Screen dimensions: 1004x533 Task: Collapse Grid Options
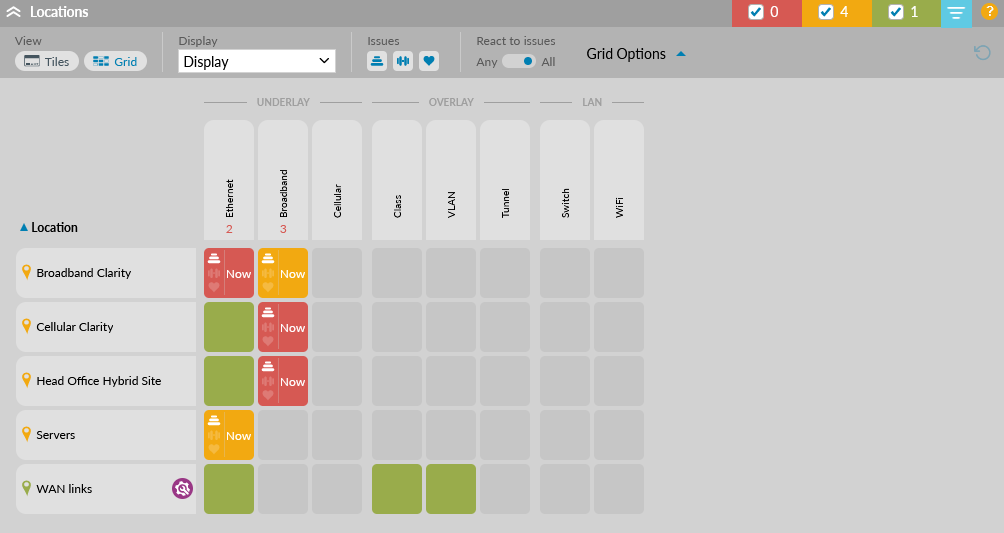coord(636,54)
